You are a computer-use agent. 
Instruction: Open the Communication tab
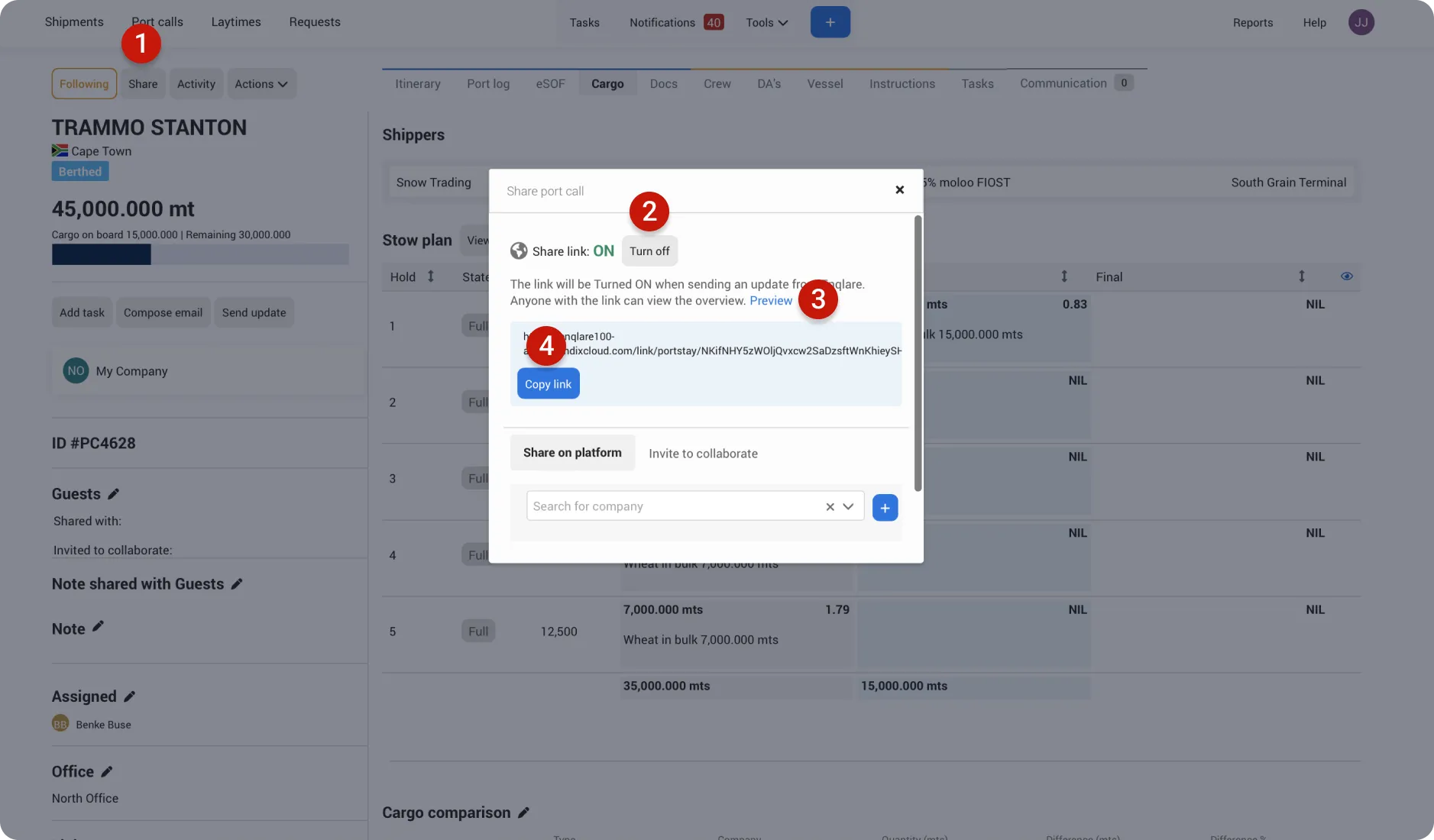tap(1076, 83)
